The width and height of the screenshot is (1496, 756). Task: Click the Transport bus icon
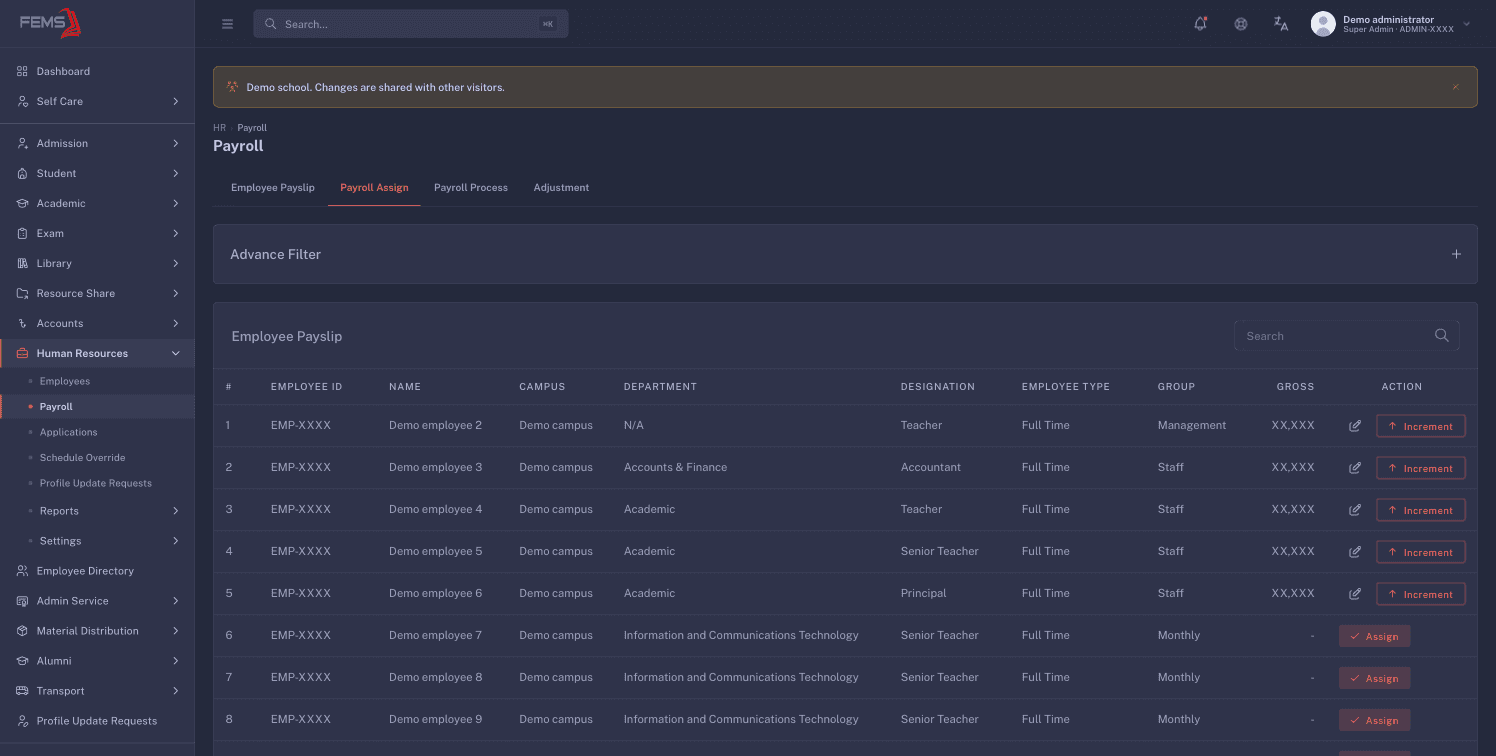[x=23, y=691]
